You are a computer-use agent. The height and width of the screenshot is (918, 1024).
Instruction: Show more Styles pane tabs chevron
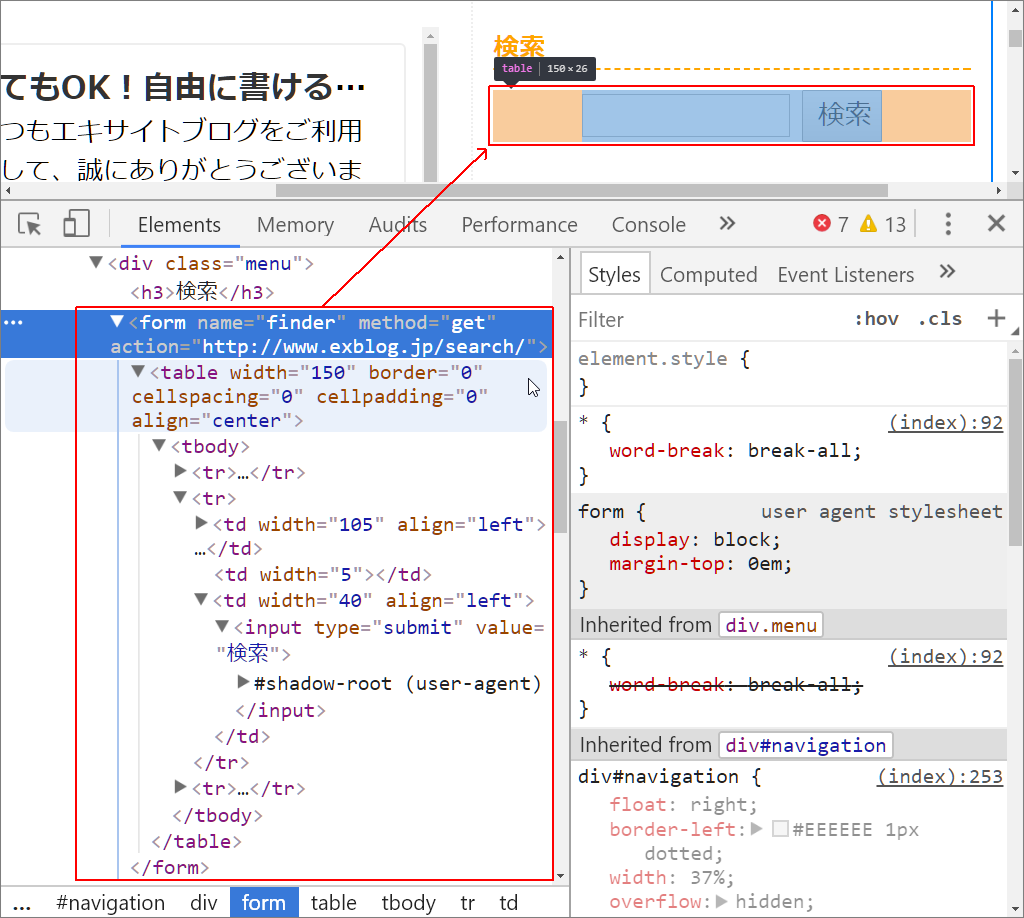pos(947,272)
